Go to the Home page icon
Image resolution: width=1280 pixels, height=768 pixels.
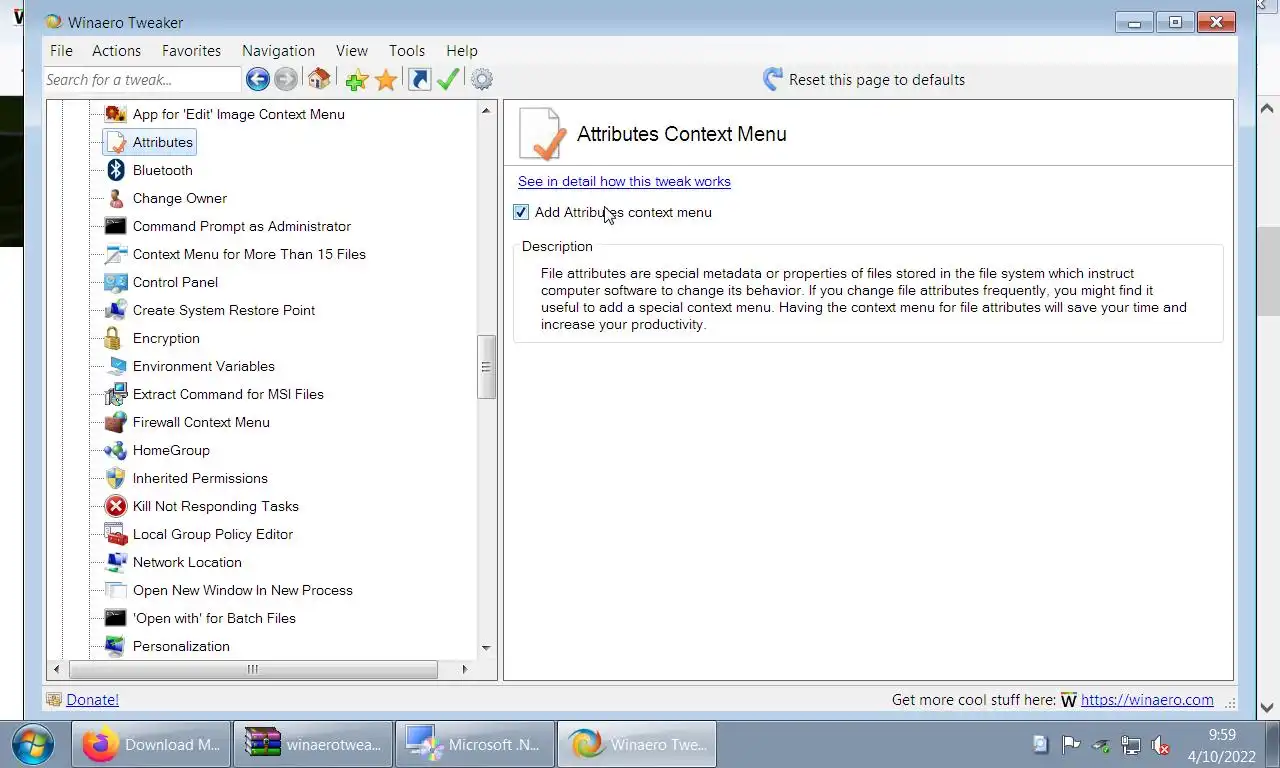pos(319,79)
